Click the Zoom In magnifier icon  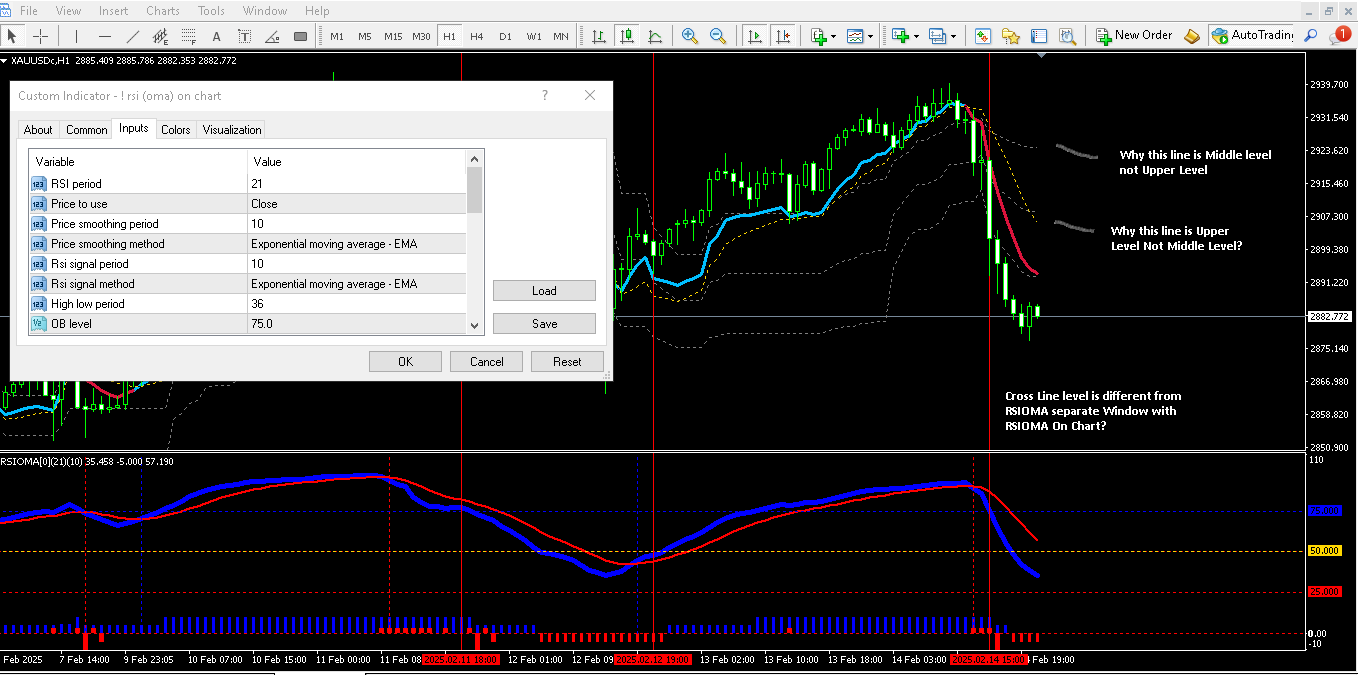click(689, 36)
